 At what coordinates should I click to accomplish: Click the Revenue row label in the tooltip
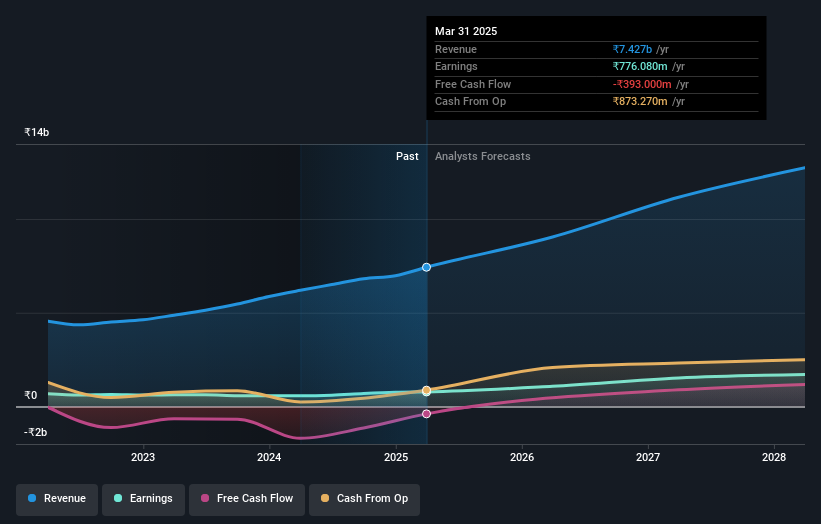click(x=456, y=49)
